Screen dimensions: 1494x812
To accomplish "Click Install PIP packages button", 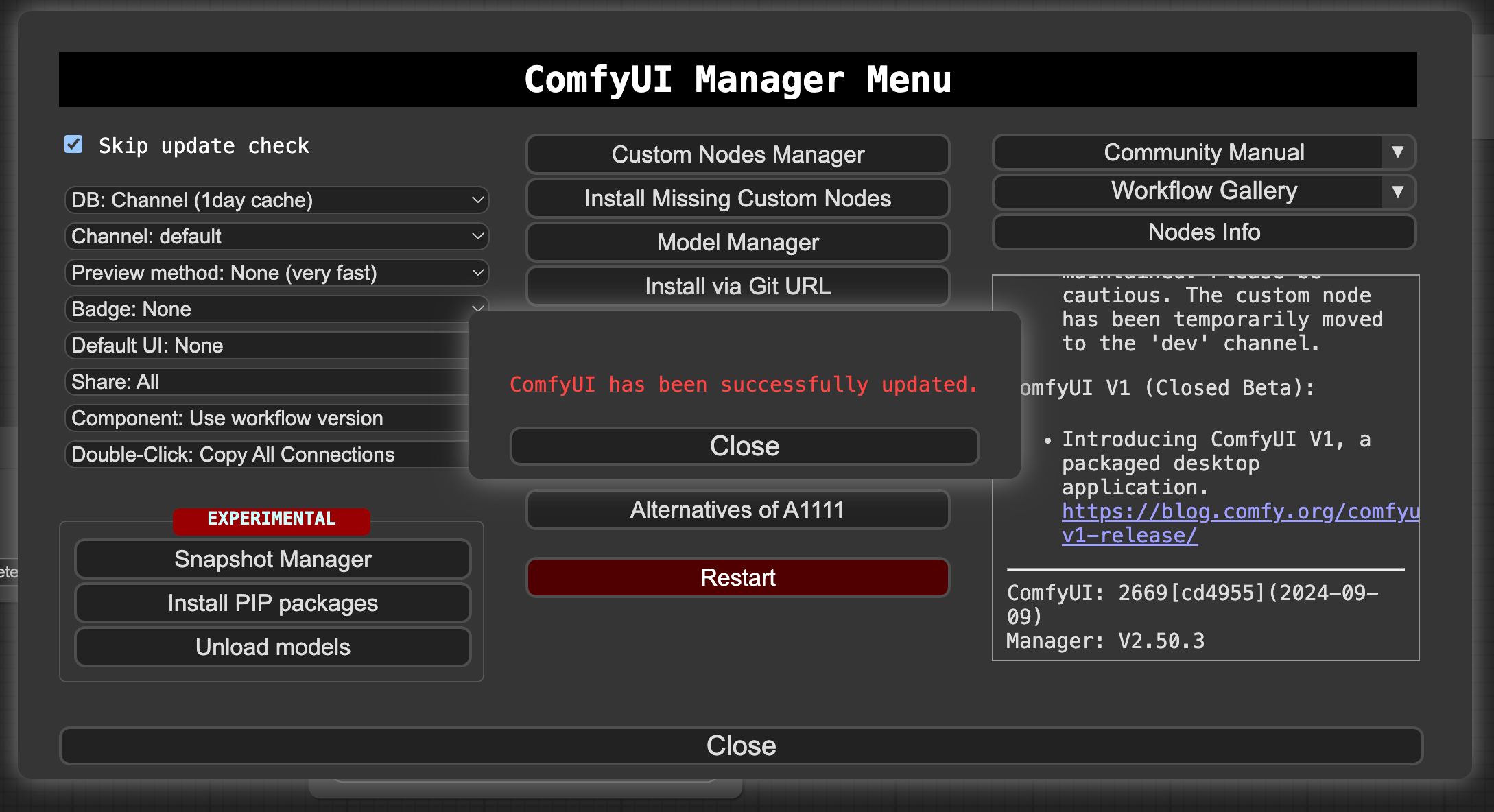I will 272,603.
